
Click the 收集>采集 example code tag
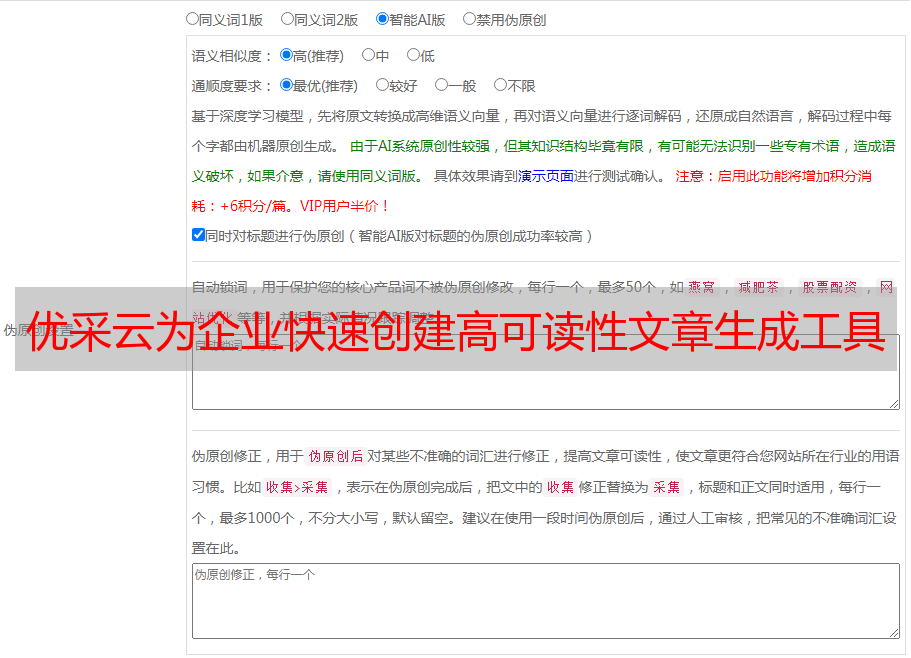[297, 487]
